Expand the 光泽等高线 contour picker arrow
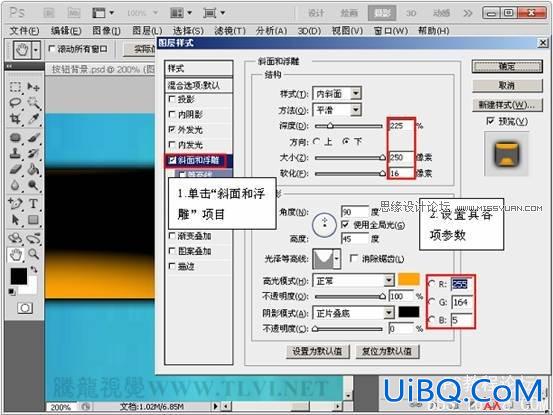Viewport: 553px width, 415px height. [337, 259]
